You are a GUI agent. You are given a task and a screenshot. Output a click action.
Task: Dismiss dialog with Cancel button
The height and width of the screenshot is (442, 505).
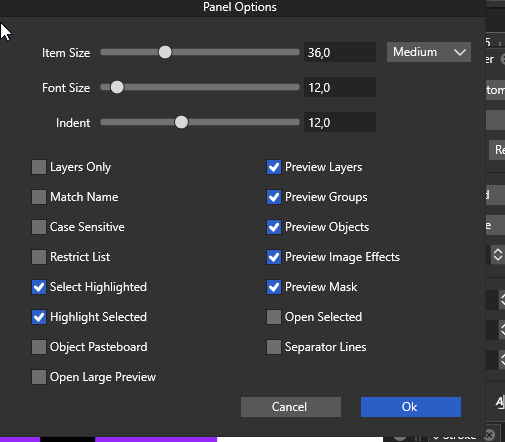click(x=291, y=407)
